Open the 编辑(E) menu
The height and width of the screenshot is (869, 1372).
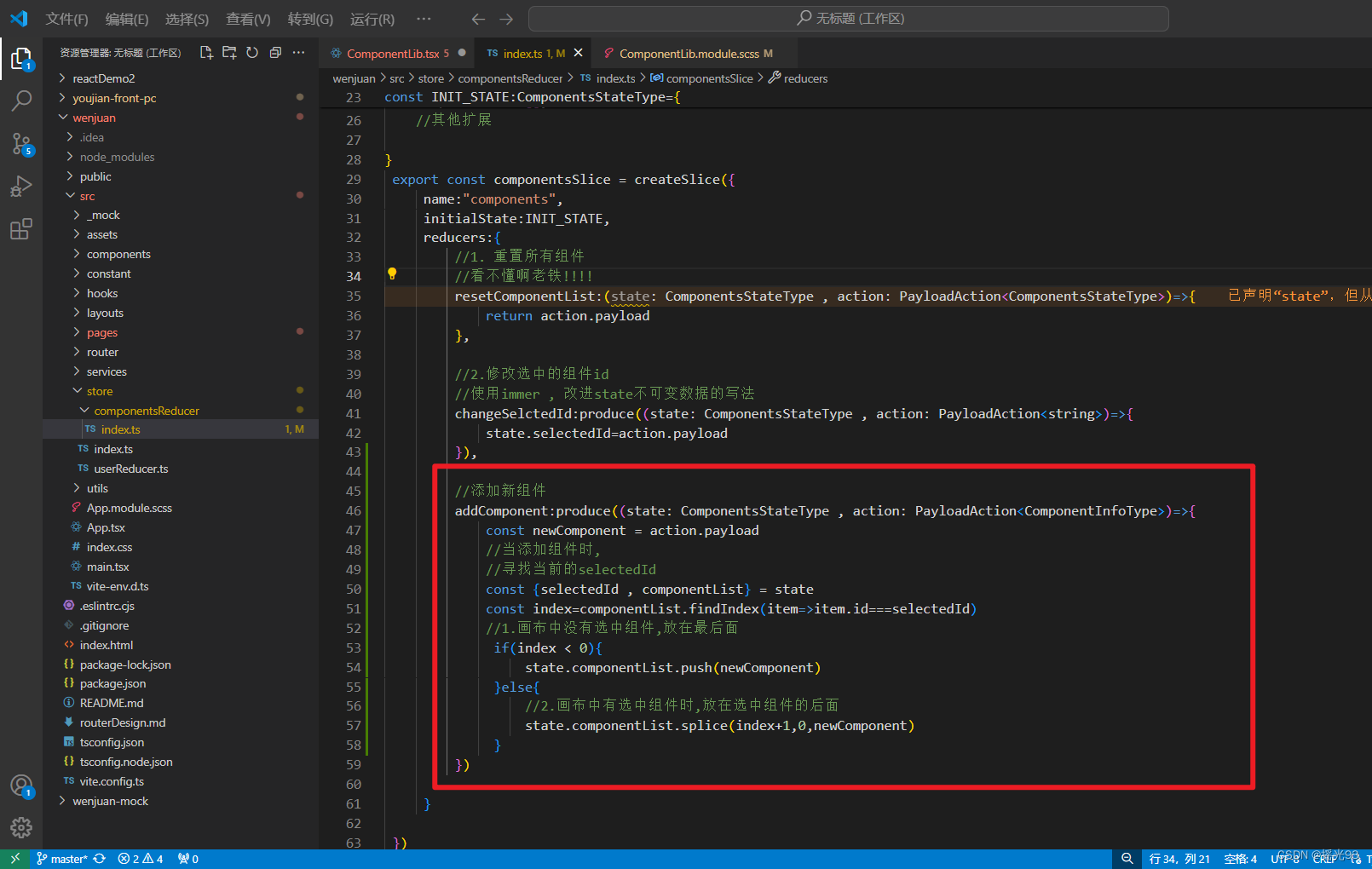pyautogui.click(x=127, y=19)
